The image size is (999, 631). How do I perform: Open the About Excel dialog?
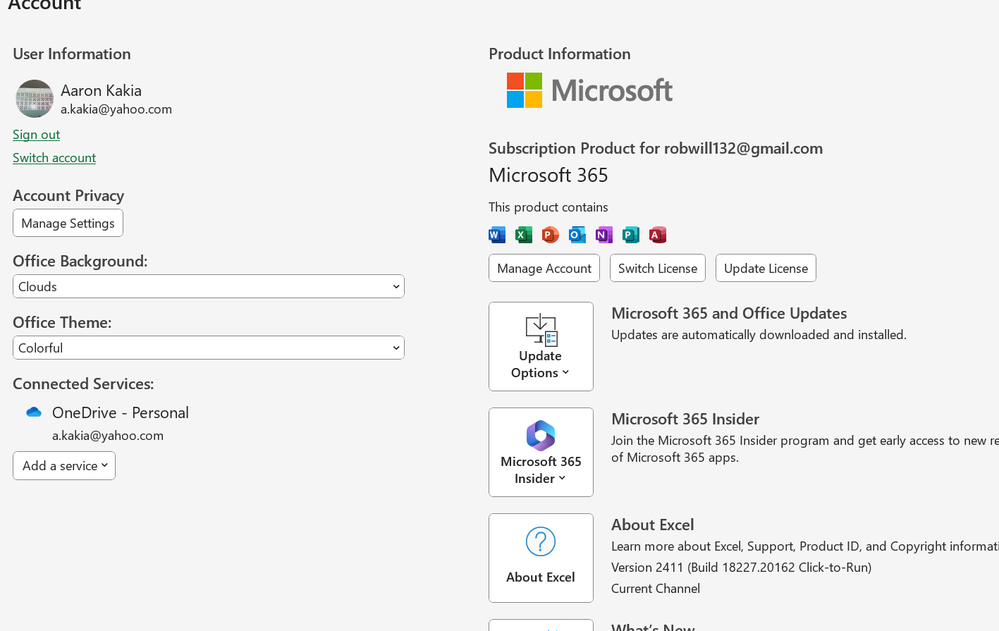point(541,558)
